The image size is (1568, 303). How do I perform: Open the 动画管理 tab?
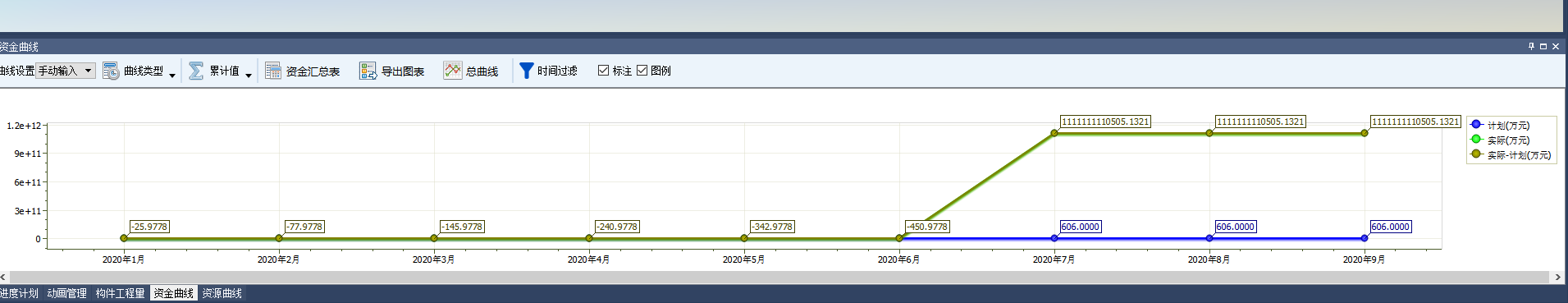point(66,293)
